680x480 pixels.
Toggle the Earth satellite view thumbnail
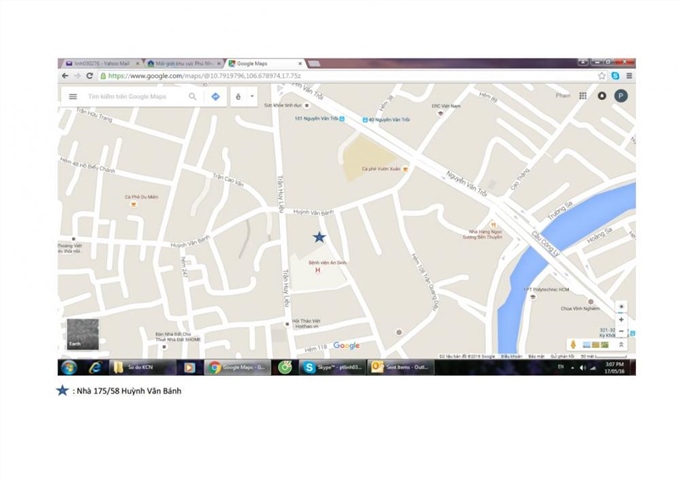pyautogui.click(x=82, y=333)
